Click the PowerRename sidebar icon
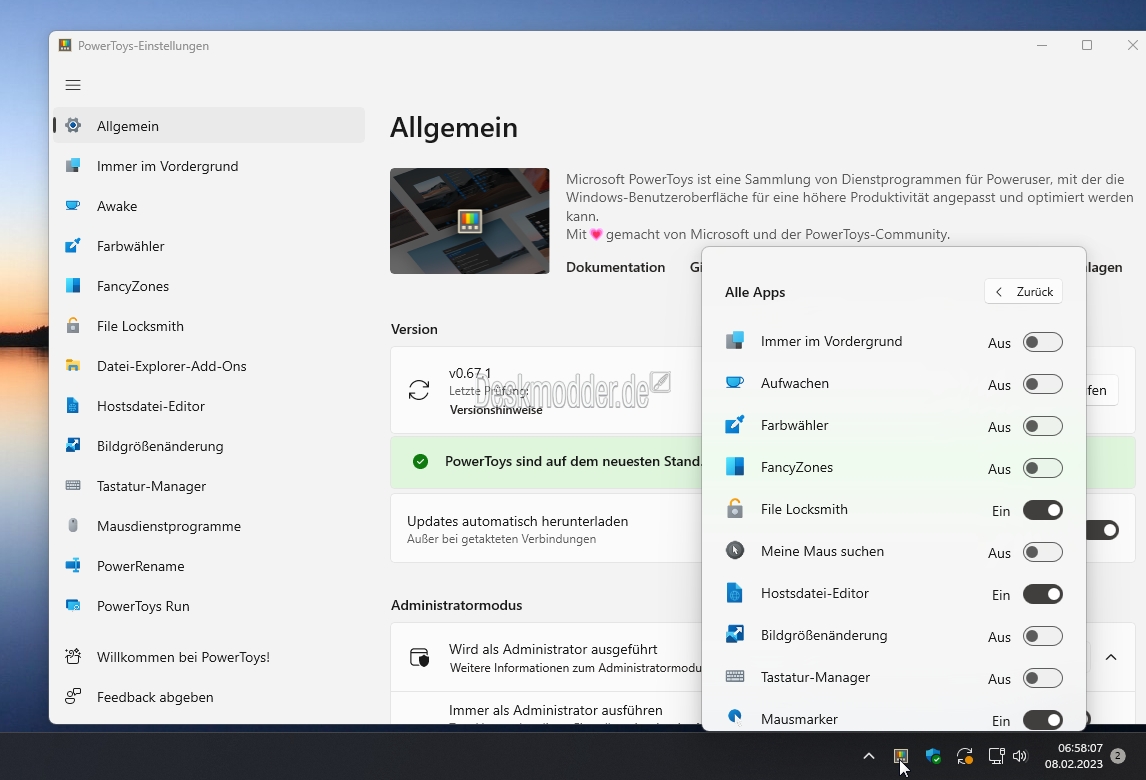The width and height of the screenshot is (1146, 780). (73, 565)
